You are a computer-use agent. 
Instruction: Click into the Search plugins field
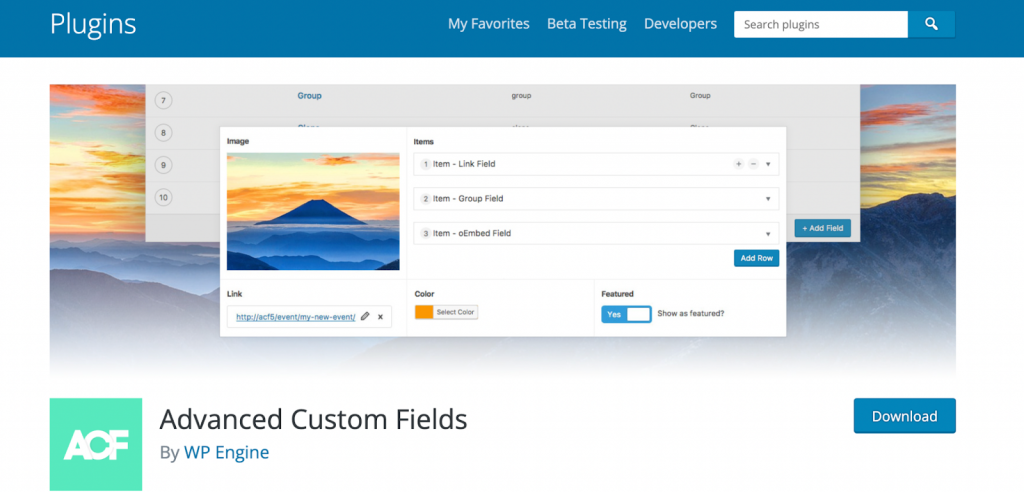click(821, 25)
